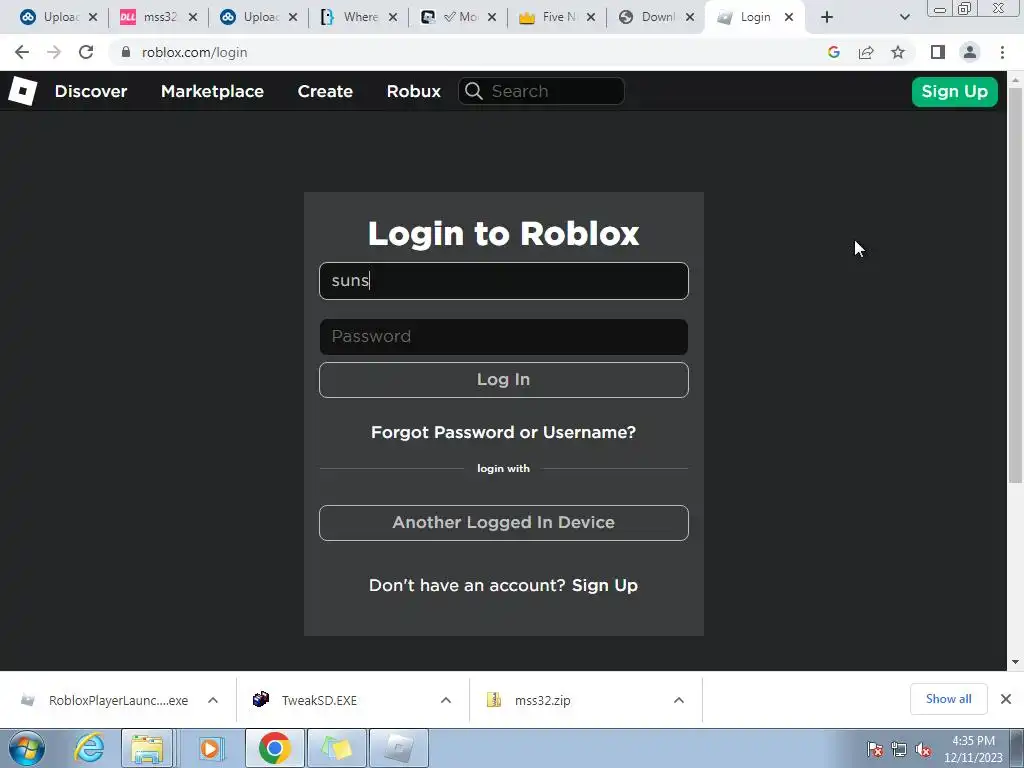This screenshot has height=768, width=1024.
Task: Click the Password input field
Action: click(x=504, y=337)
